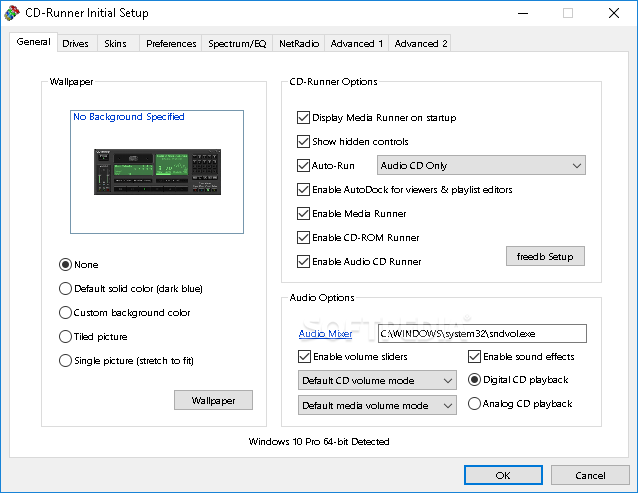The image size is (638, 493).
Task: Open the Audio CD Only dropdown
Action: (481, 165)
